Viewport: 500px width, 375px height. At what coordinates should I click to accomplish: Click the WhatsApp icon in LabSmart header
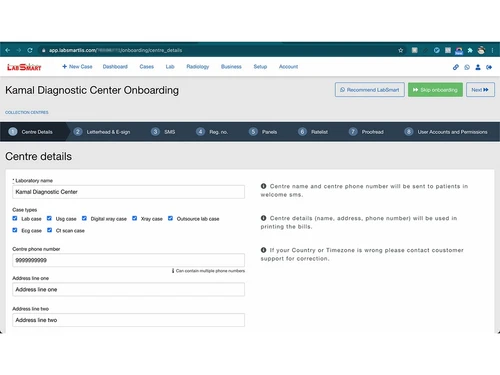click(467, 67)
